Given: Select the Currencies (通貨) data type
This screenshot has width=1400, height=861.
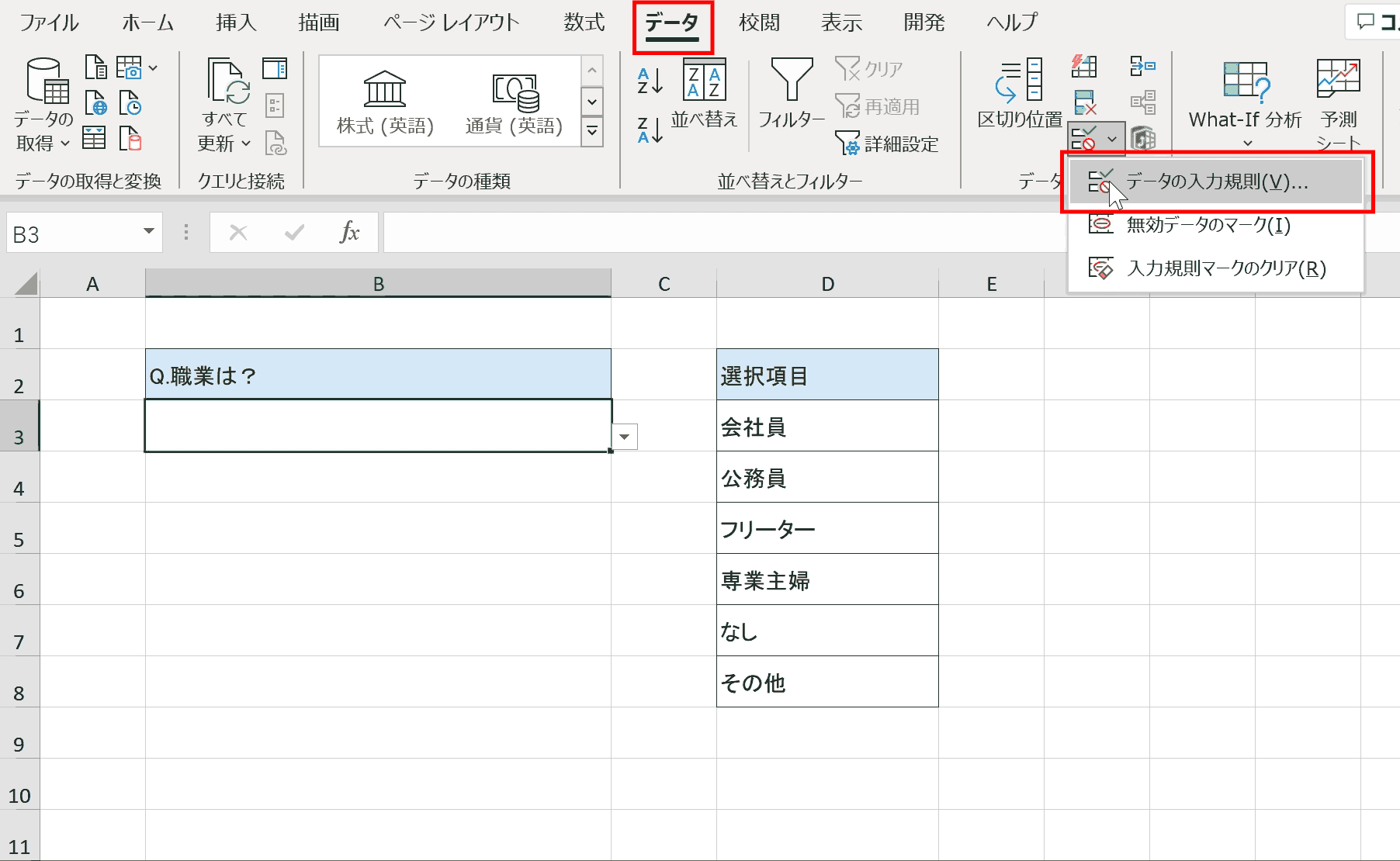Looking at the screenshot, I should 514,102.
